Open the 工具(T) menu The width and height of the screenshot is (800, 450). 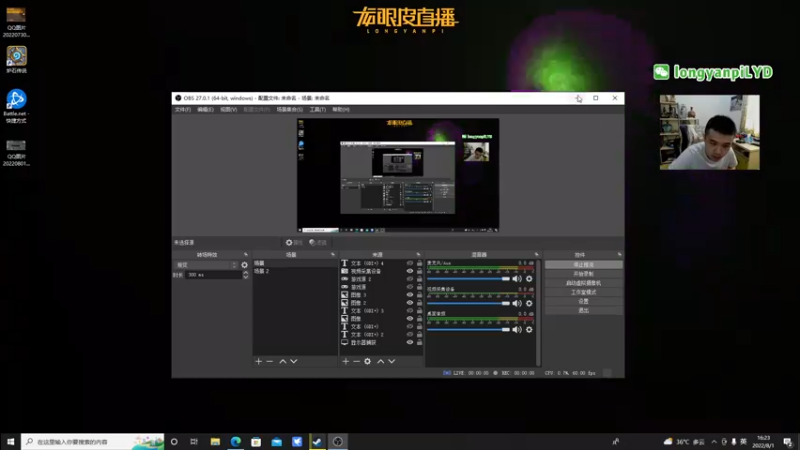317,110
